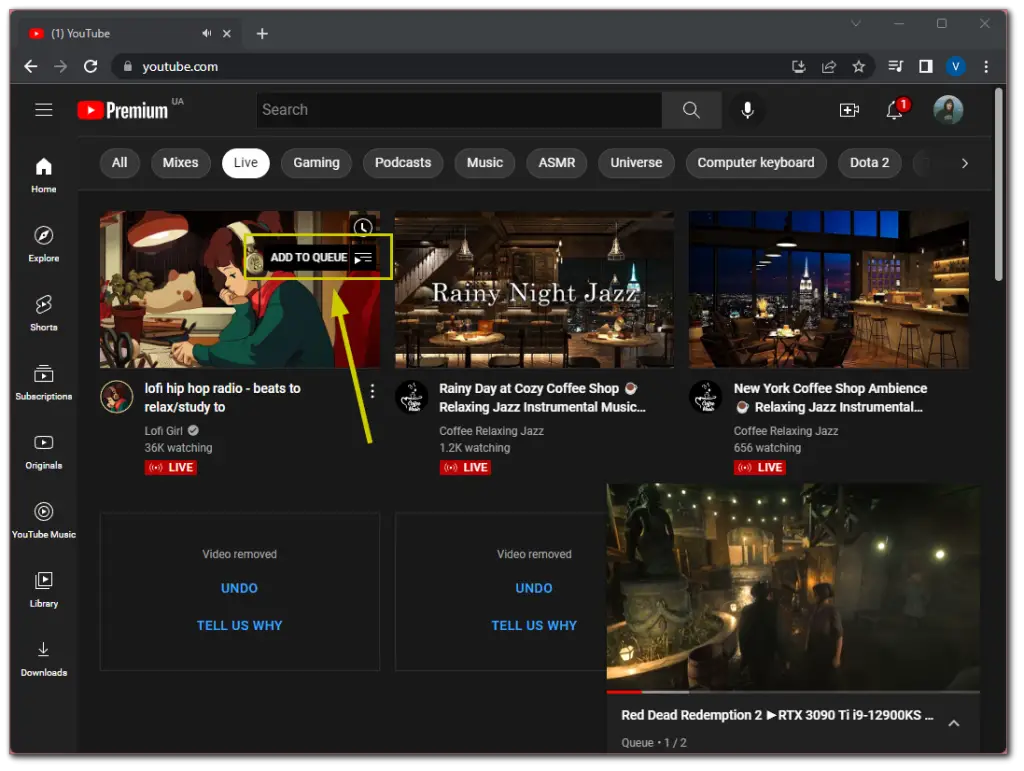Open the Shorts section
This screenshot has height=771, width=1024.
point(43,313)
